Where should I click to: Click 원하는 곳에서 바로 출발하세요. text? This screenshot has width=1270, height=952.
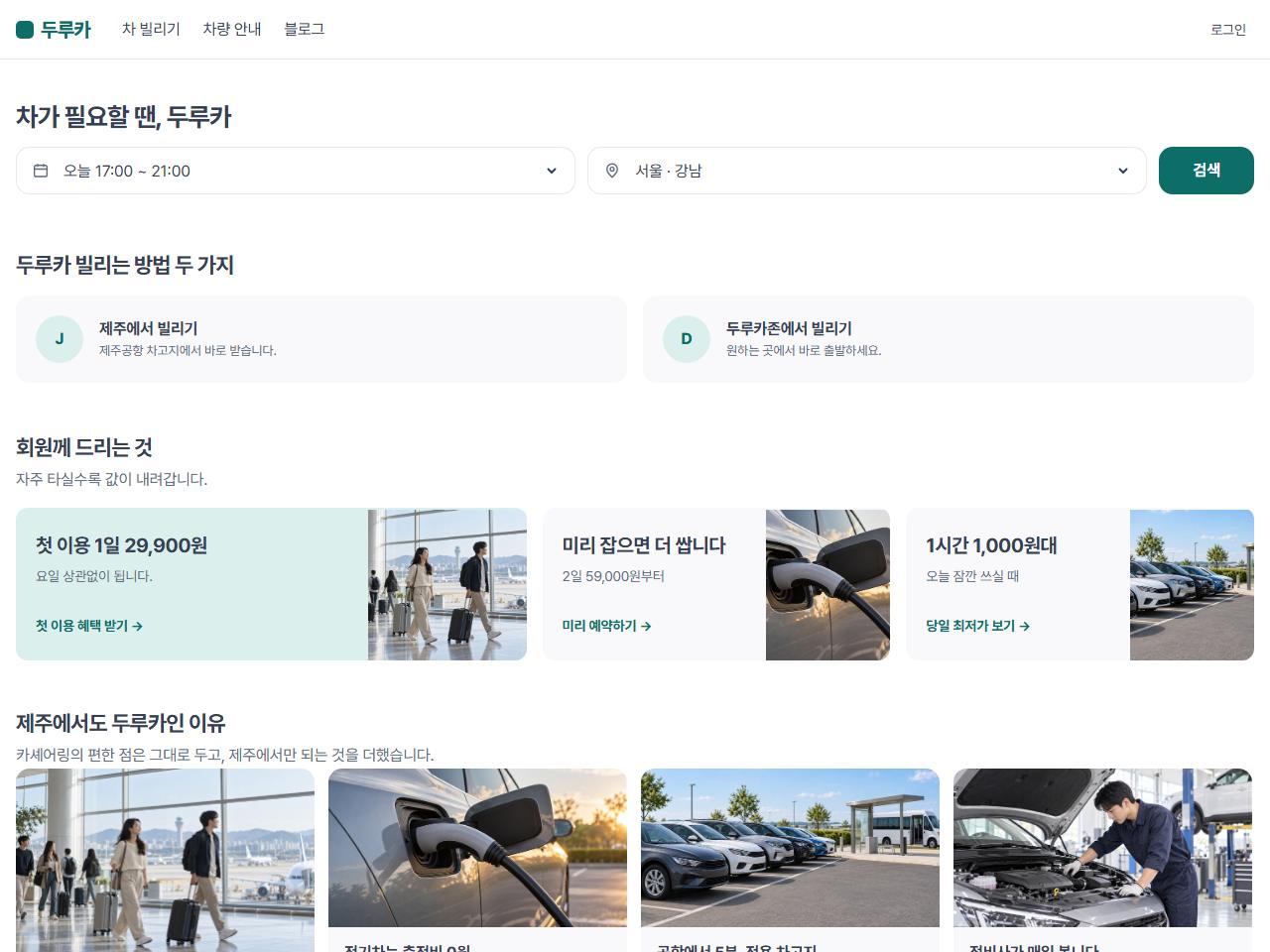click(804, 350)
